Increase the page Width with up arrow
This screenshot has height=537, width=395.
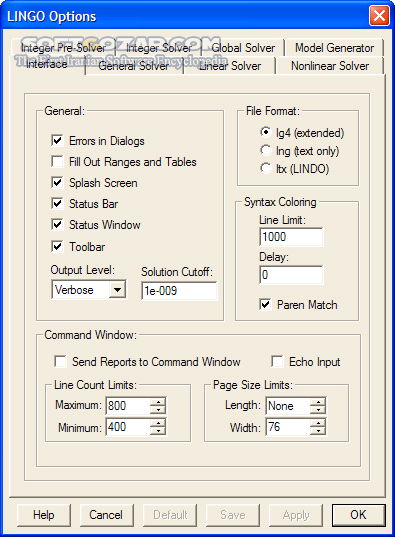click(318, 423)
